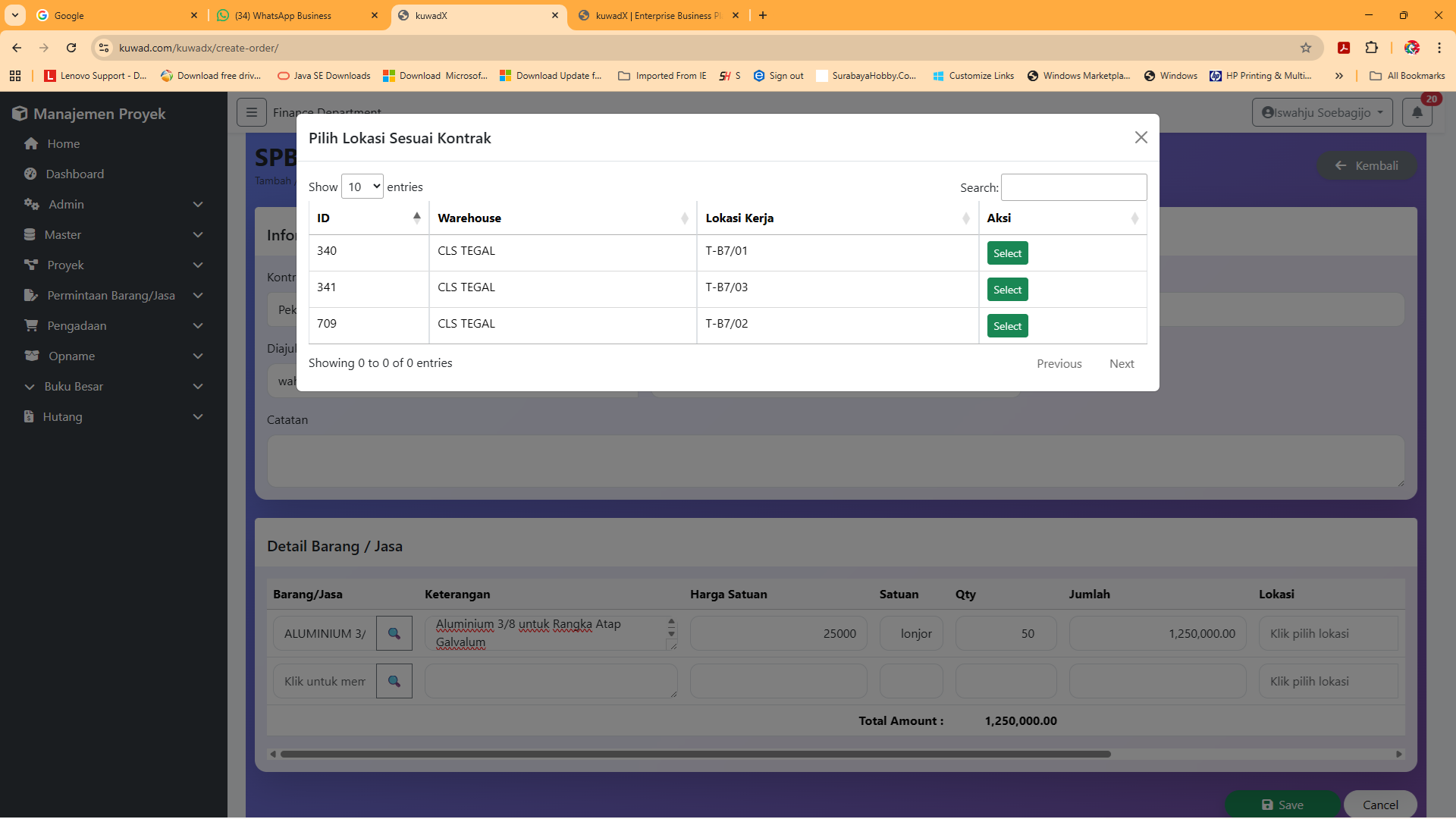Open the Show entries count dropdown
The height and width of the screenshot is (819, 1456).
pos(362,187)
